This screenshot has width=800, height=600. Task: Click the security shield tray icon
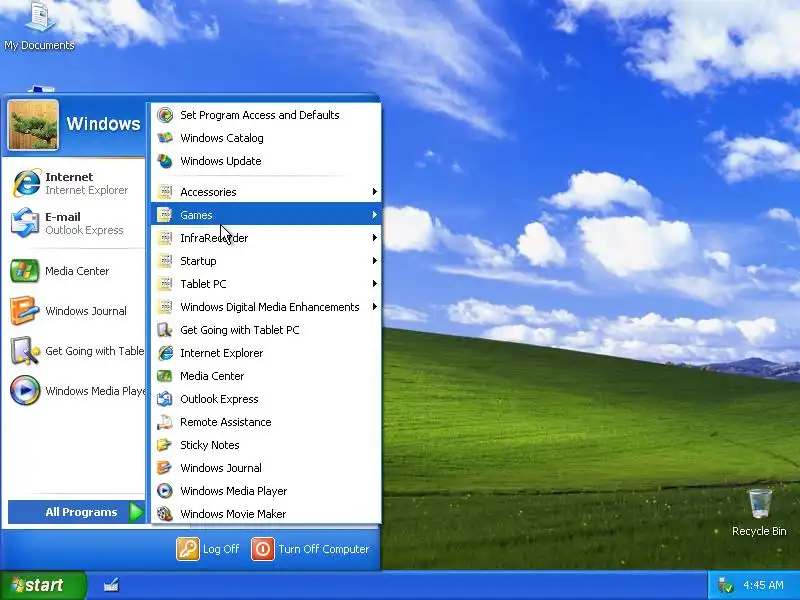(x=725, y=585)
